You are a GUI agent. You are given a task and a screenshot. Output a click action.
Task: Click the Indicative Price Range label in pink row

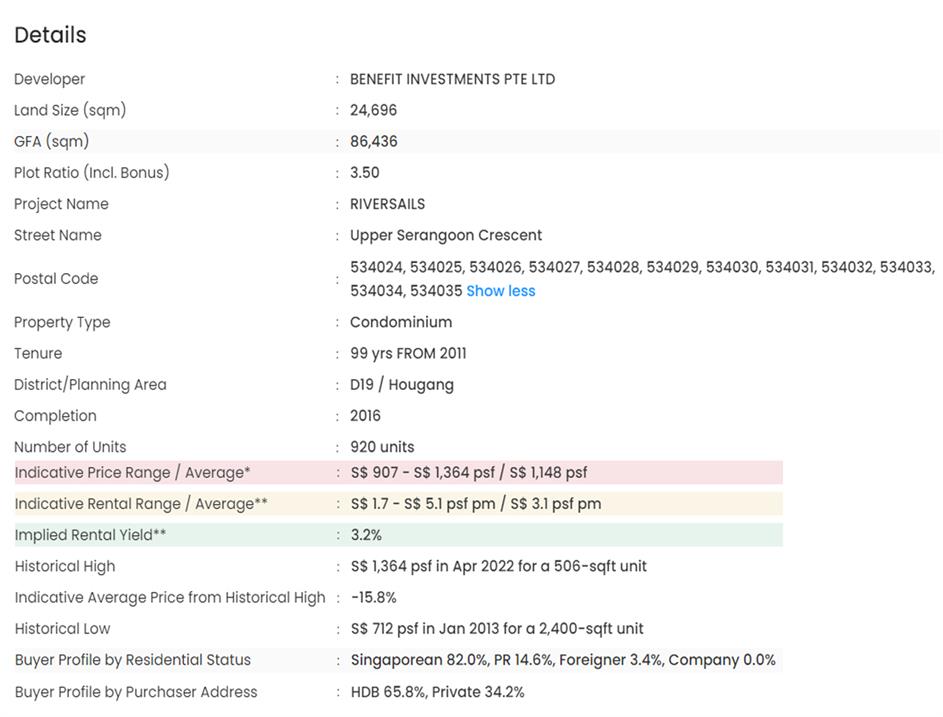click(x=132, y=473)
